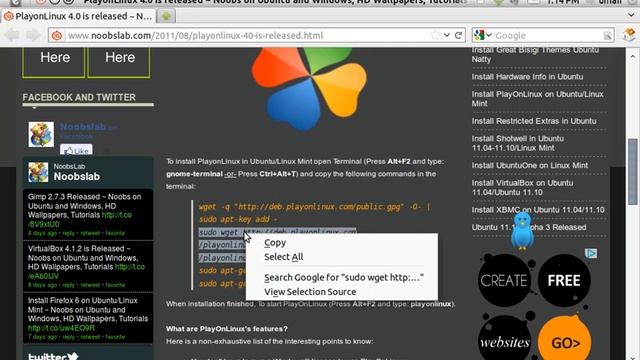
Task: Open Install Great Bisigi Themes link
Action: tap(535, 55)
